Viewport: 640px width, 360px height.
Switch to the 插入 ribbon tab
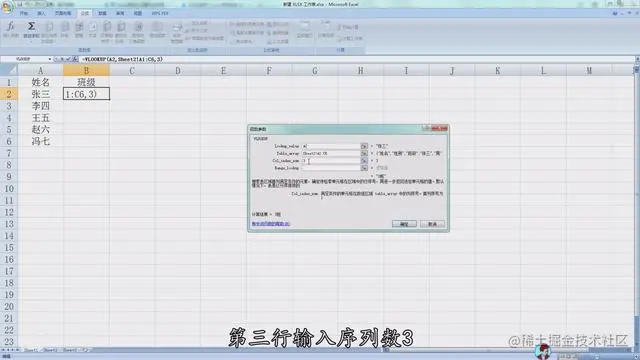click(41, 13)
